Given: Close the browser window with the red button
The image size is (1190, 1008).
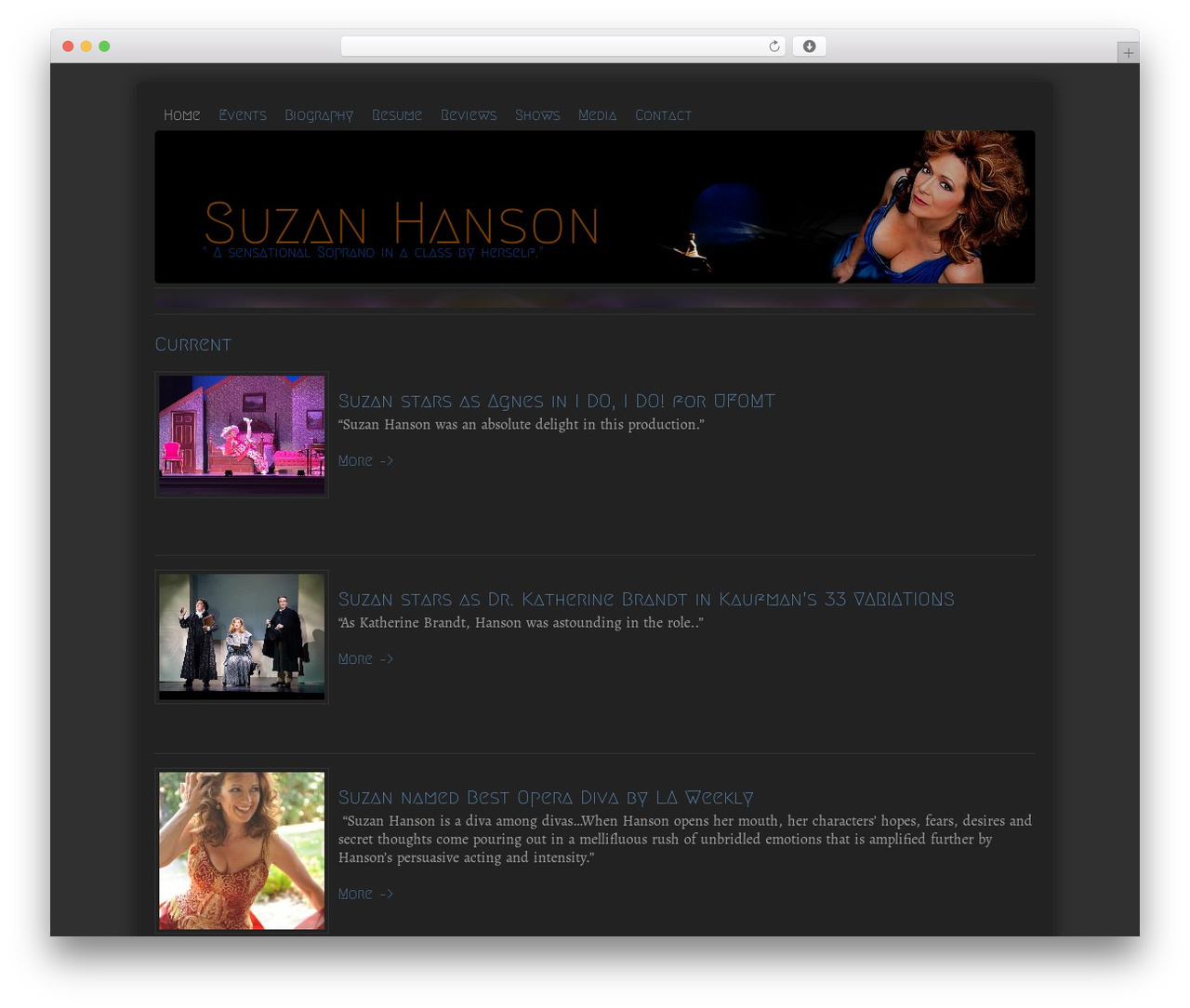Looking at the screenshot, I should pos(68,46).
